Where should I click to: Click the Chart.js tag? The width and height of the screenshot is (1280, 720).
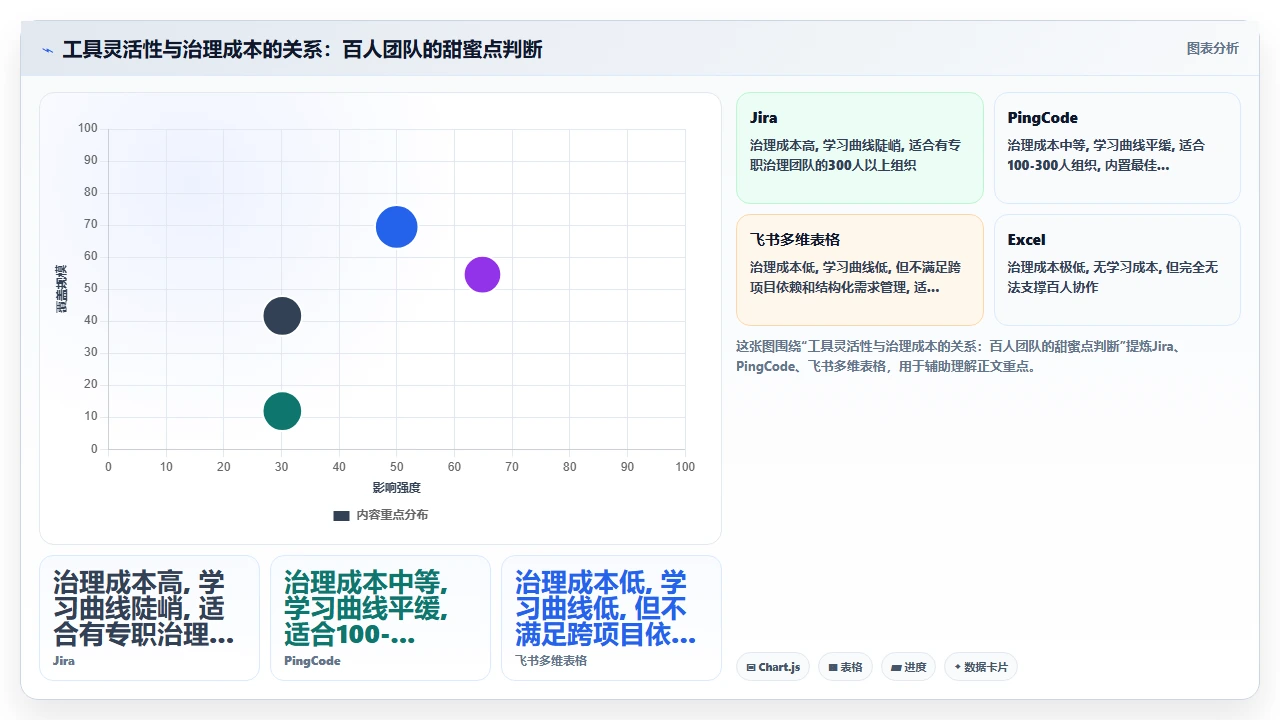click(x=773, y=667)
